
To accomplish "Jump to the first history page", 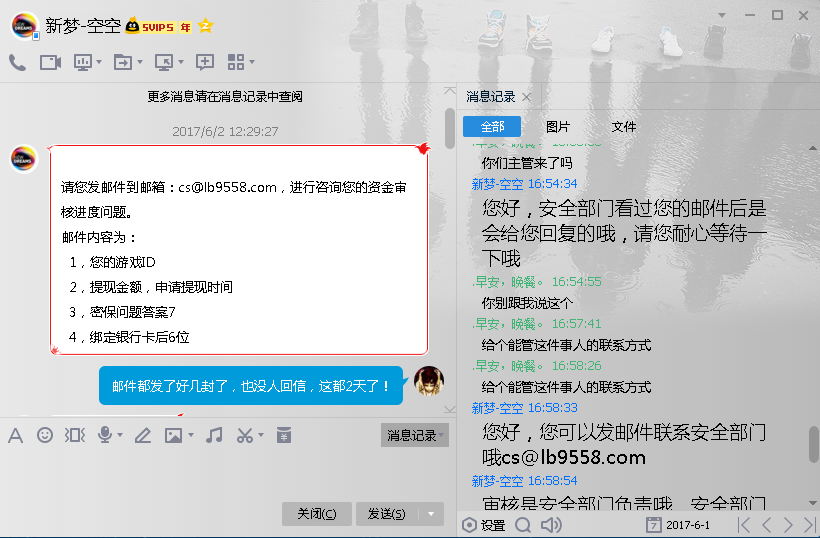I will coord(743,525).
